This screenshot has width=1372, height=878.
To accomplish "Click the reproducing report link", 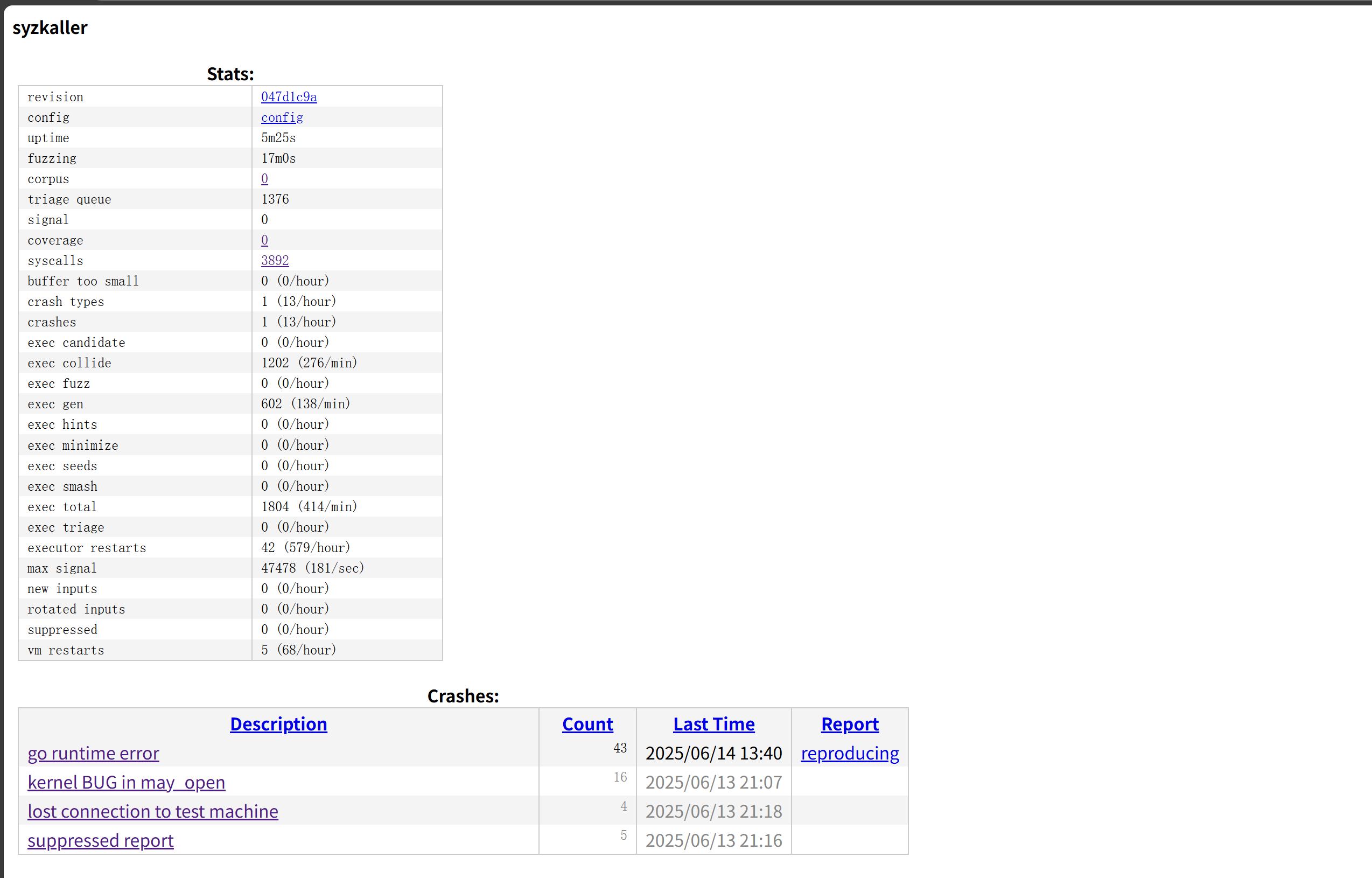I will pos(849,753).
